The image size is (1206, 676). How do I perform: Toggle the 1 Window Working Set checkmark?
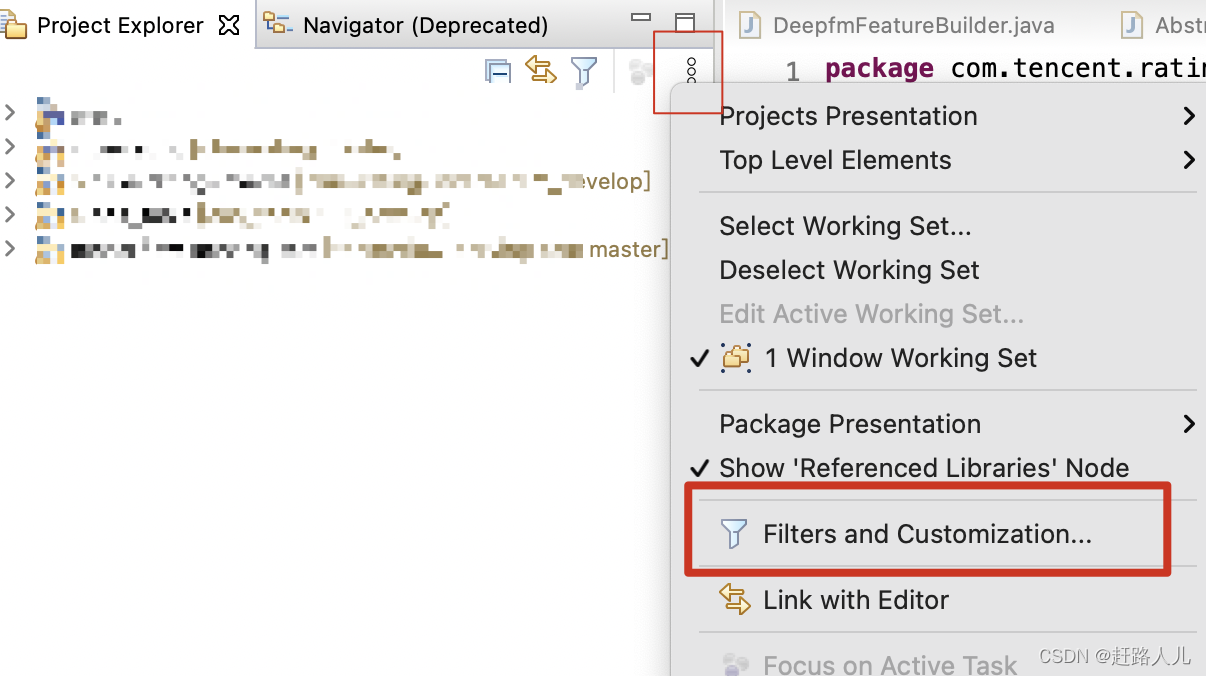click(699, 357)
